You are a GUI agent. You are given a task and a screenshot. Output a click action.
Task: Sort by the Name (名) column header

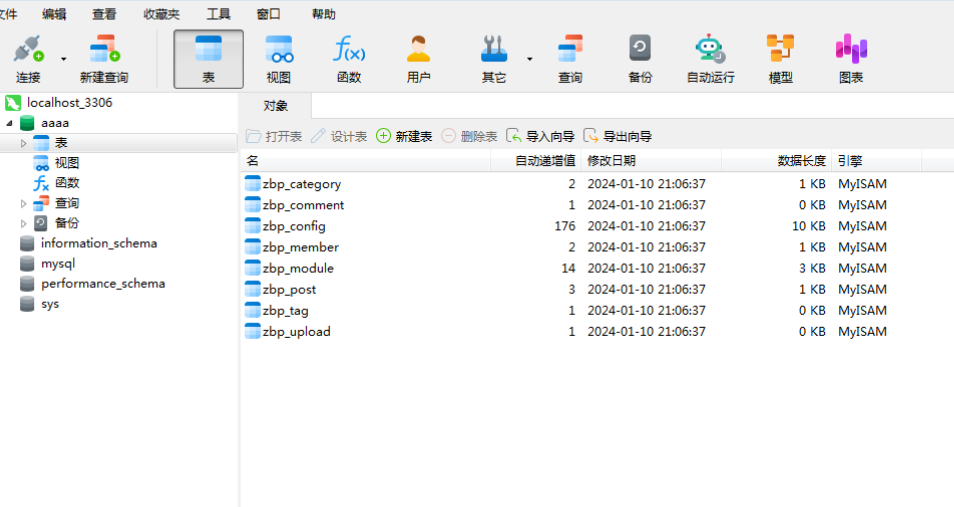pyautogui.click(x=366, y=161)
